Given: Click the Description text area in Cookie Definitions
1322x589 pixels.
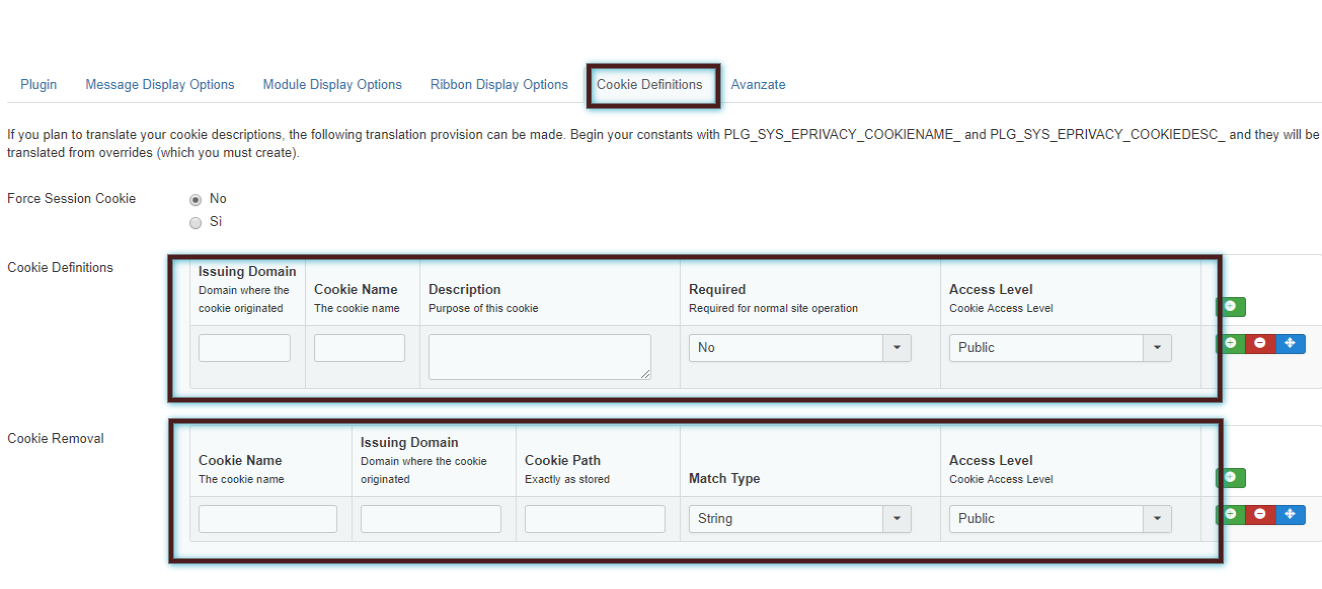Looking at the screenshot, I should pos(539,357).
